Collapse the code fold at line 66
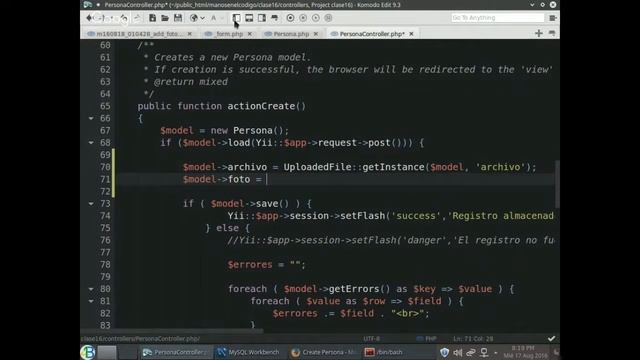 coord(91,118)
